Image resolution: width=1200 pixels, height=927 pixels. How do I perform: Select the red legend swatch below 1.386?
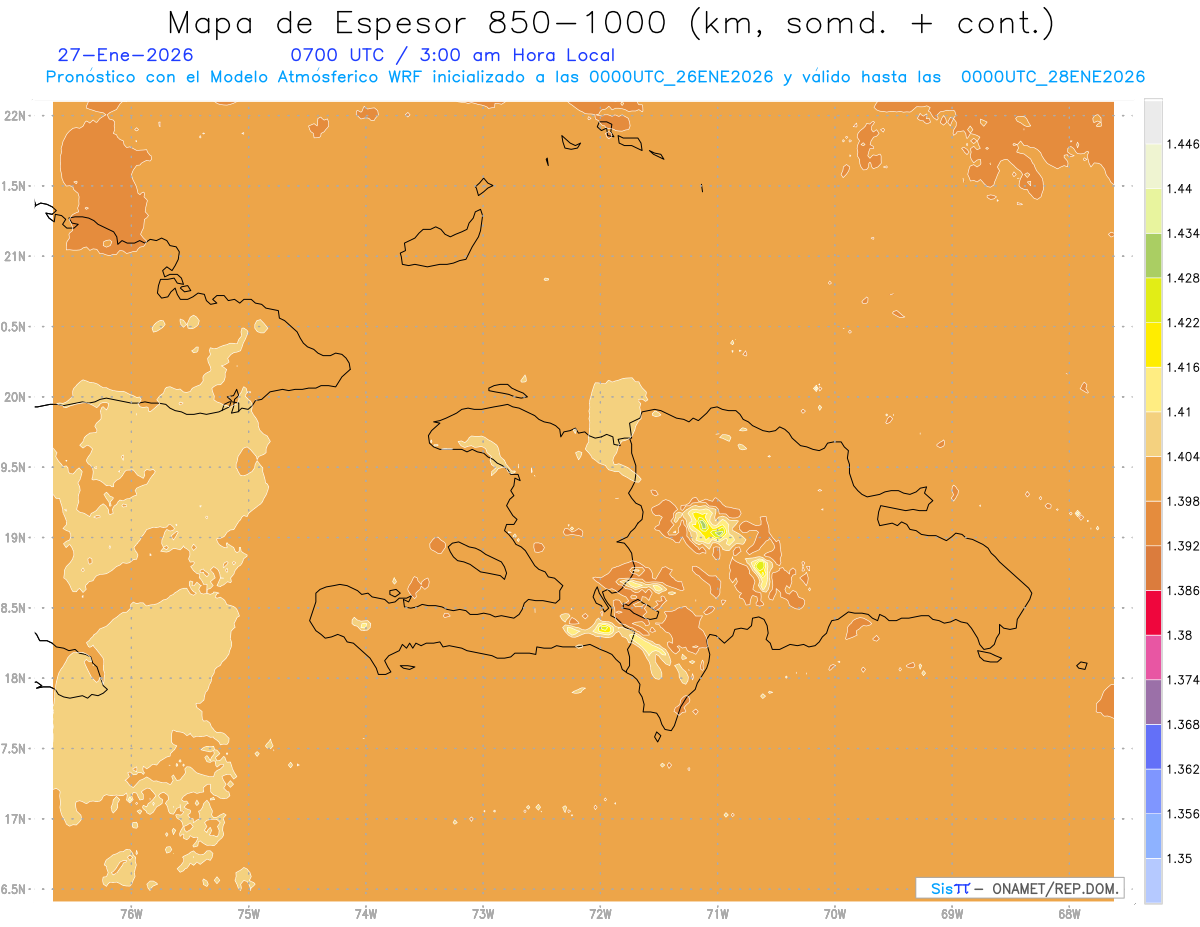point(1152,613)
